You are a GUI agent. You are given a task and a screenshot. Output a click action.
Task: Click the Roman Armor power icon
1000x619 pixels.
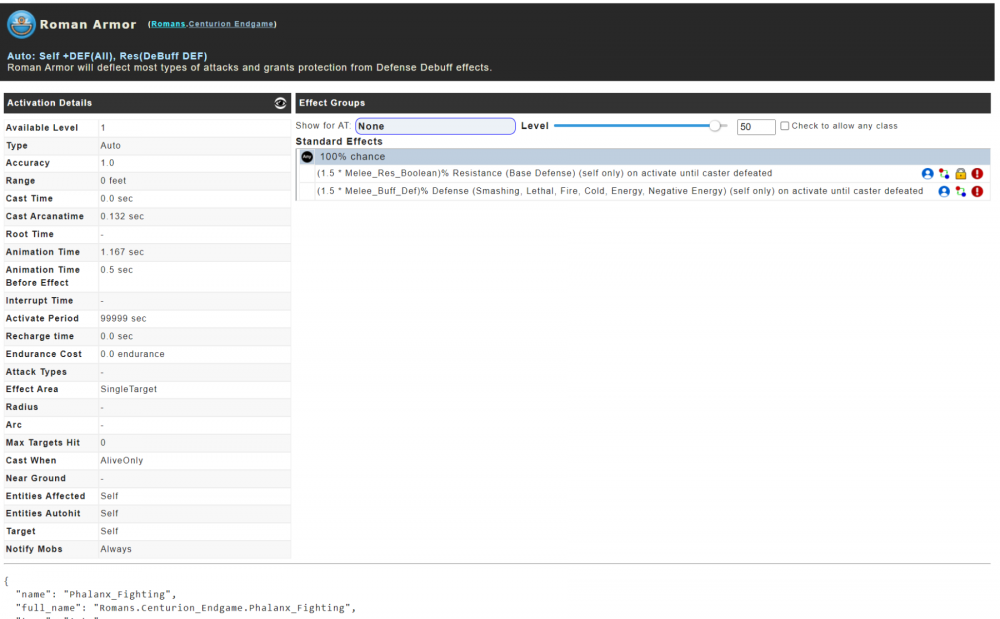21,24
